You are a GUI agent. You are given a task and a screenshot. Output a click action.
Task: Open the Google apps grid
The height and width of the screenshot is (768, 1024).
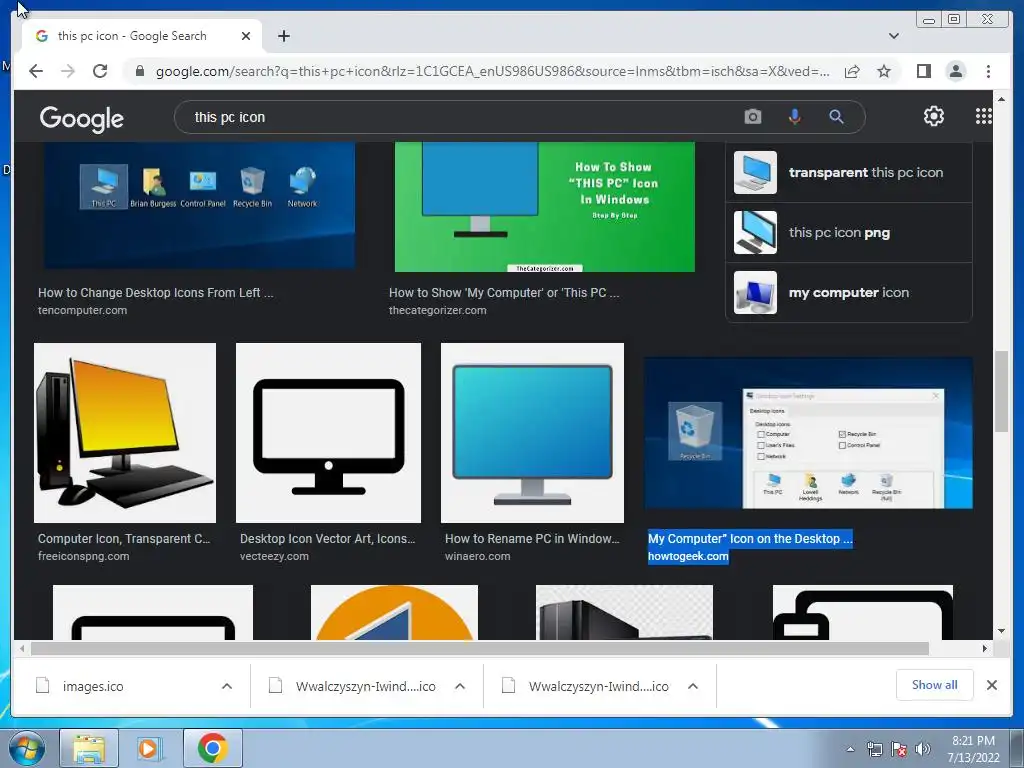(x=984, y=116)
